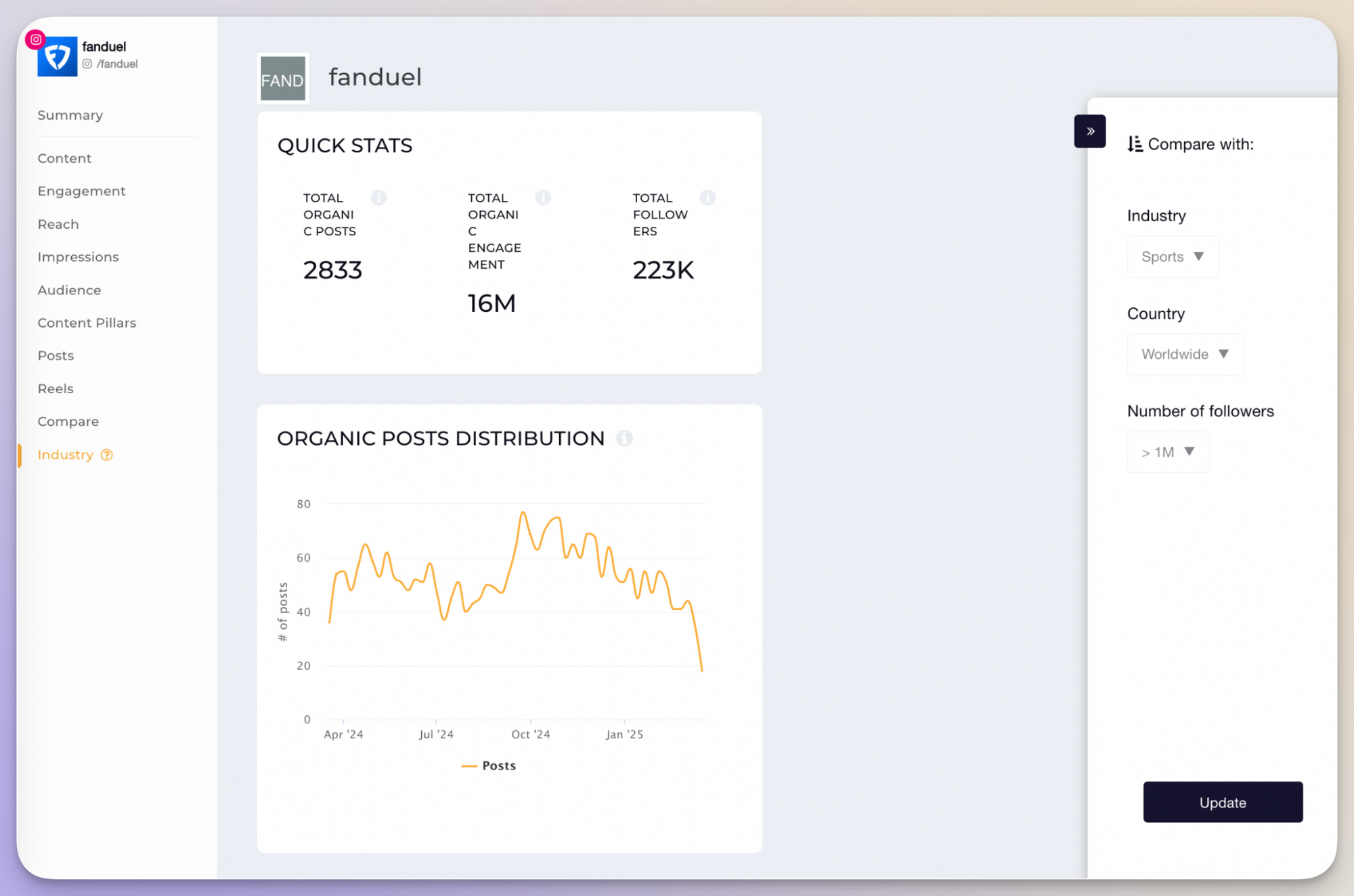Collapse the Compare panel with double-chevron button
The width and height of the screenshot is (1354, 896).
coord(1090,131)
